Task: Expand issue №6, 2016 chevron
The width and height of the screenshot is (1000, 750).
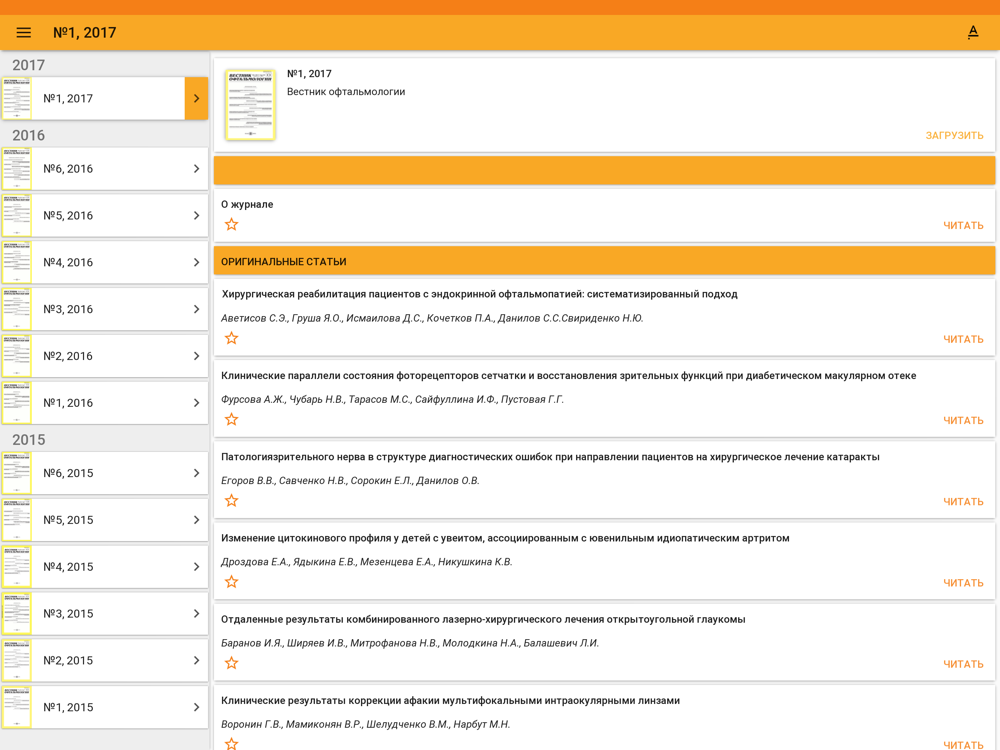Action: pos(196,168)
